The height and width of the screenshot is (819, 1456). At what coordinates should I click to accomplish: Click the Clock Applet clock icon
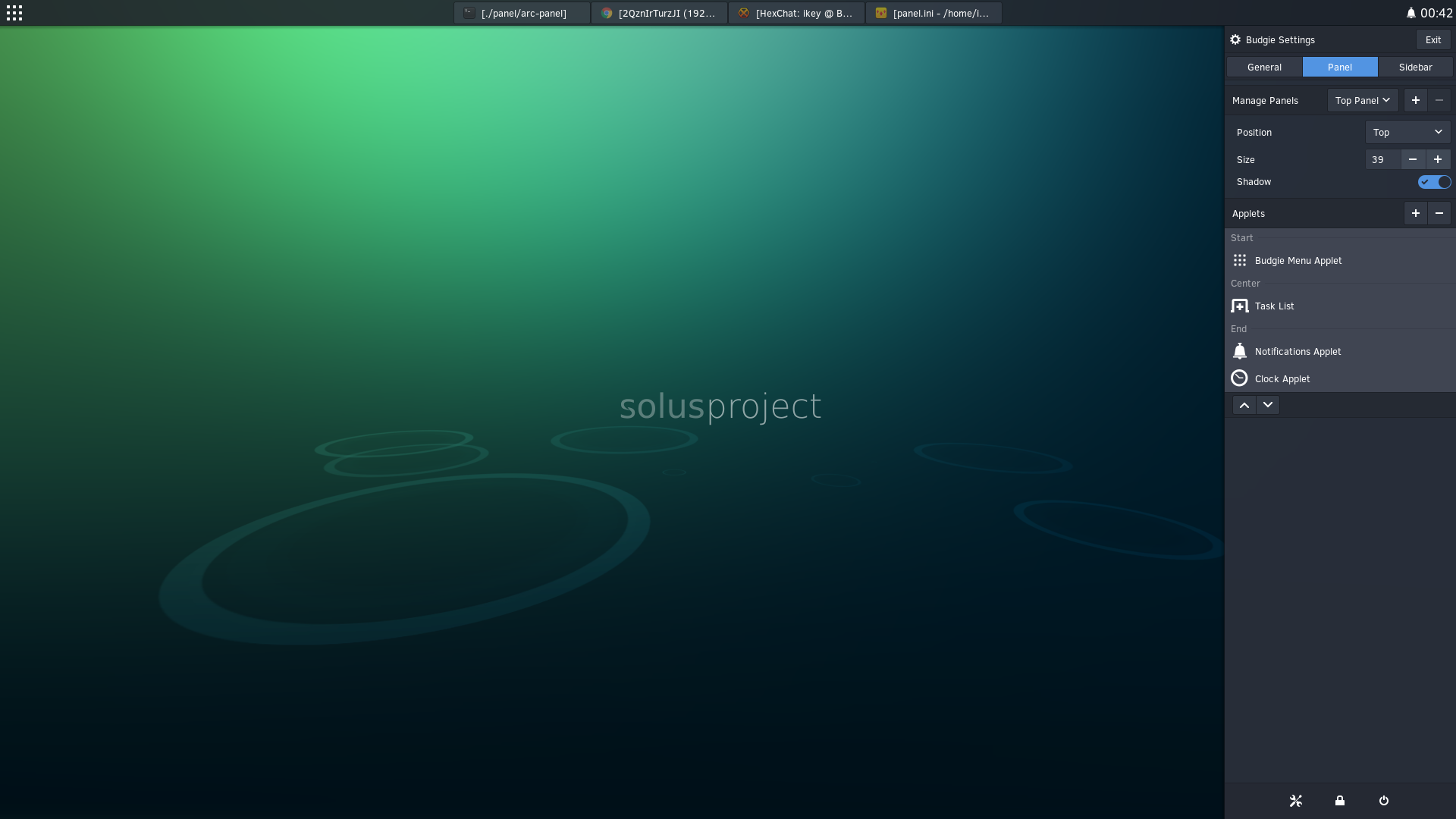(1240, 378)
